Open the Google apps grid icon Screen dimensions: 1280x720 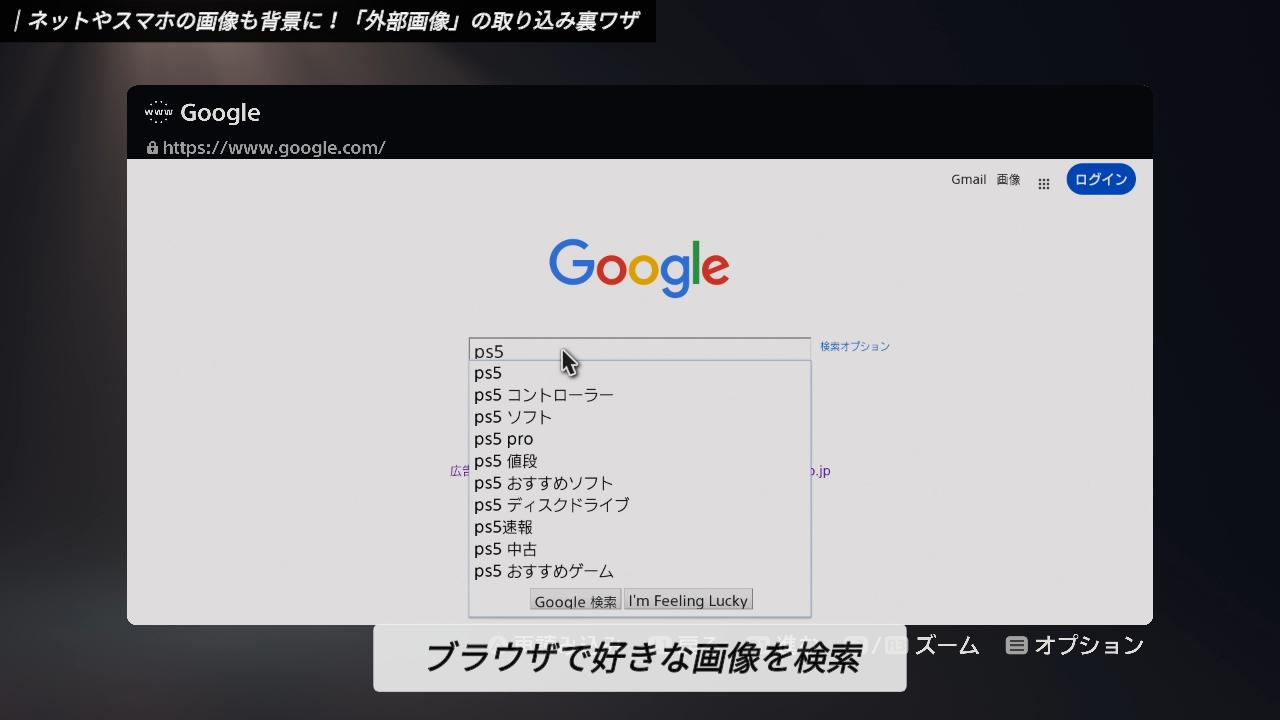pyautogui.click(x=1043, y=184)
